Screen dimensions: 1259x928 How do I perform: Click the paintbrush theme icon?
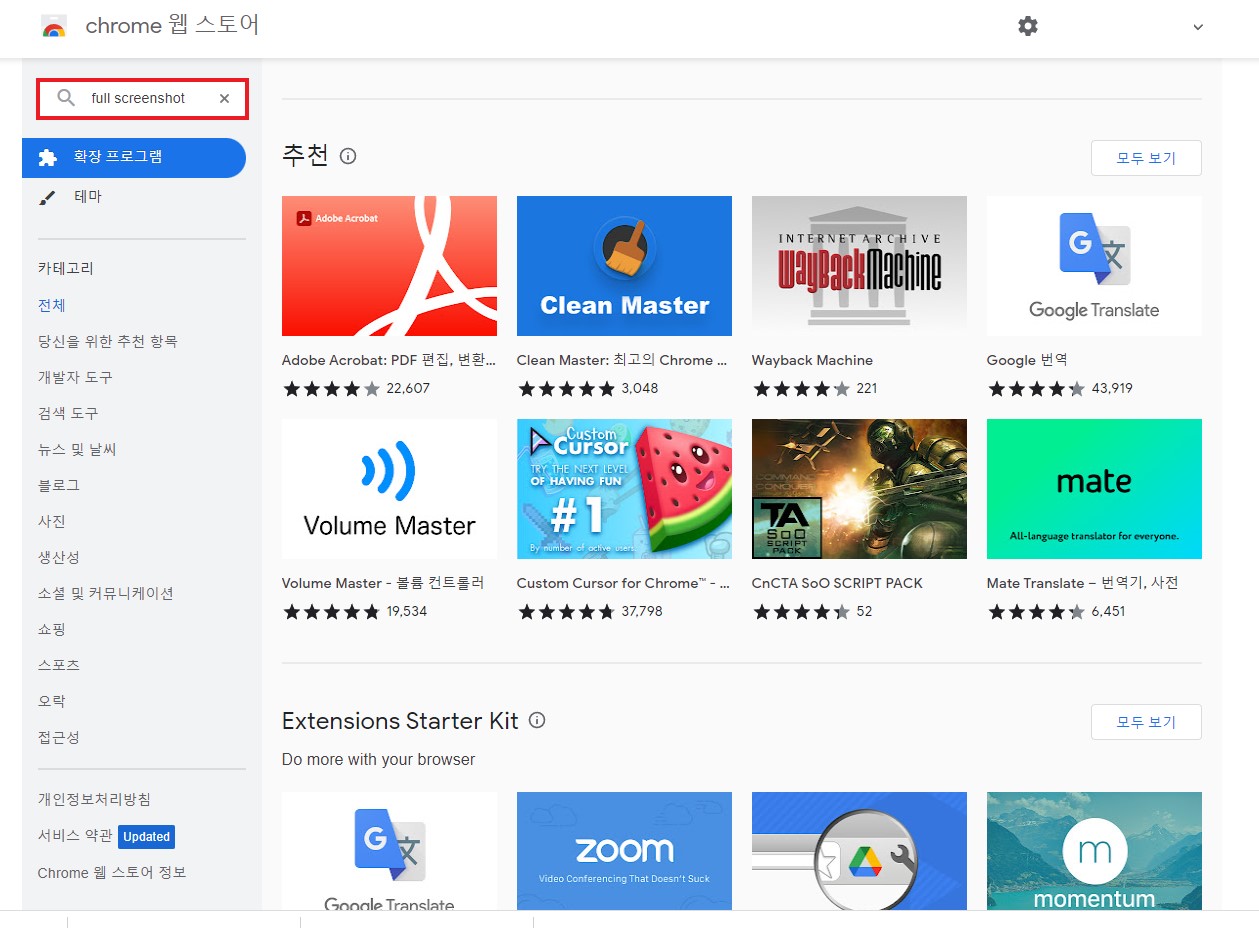(48, 197)
